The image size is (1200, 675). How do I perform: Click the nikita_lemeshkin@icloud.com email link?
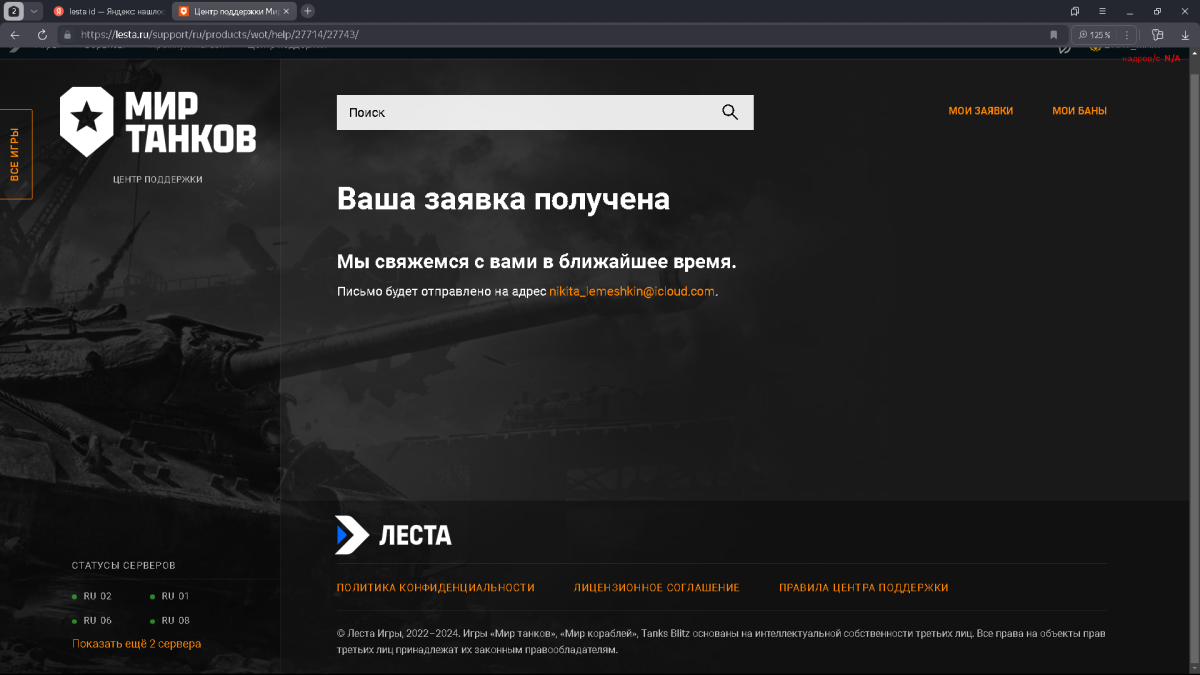click(x=632, y=292)
